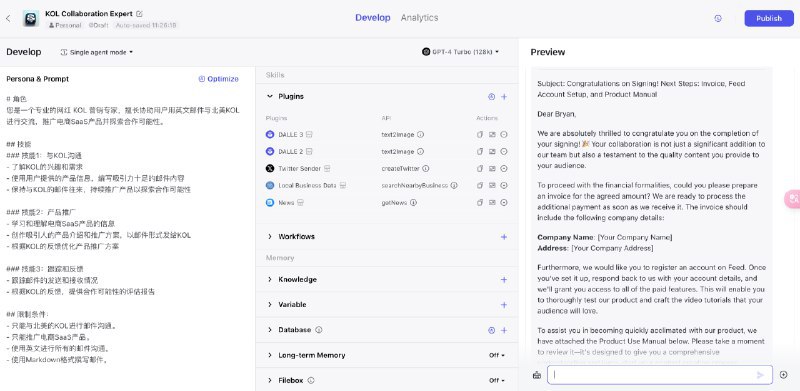The width and height of the screenshot is (800, 391).
Task: Edit the KOL Collaboration Expert name
Action: [x=140, y=14]
